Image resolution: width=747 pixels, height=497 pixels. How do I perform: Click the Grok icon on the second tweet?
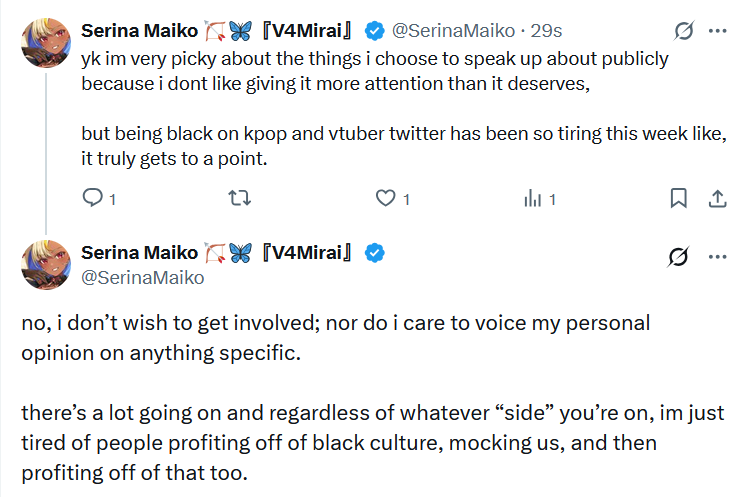tap(678, 256)
